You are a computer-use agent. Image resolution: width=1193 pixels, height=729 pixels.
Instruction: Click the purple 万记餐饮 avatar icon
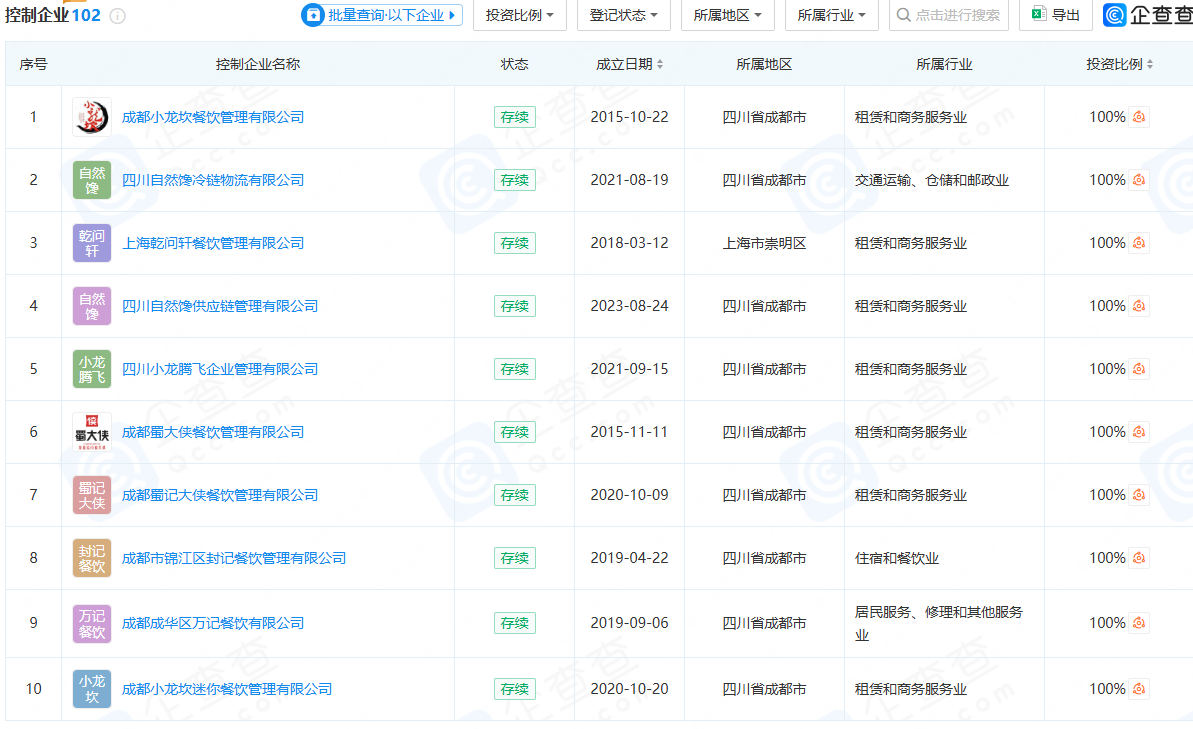point(92,623)
